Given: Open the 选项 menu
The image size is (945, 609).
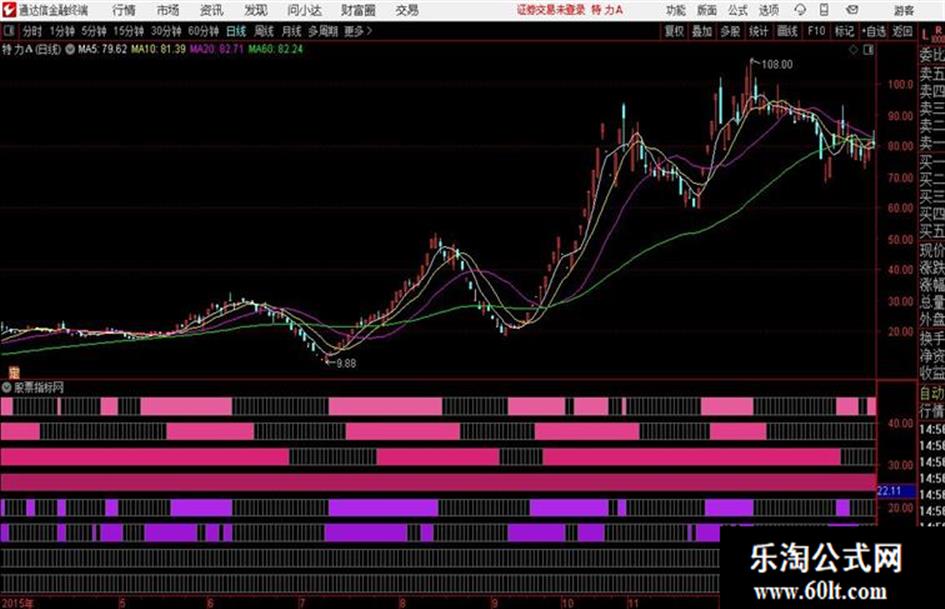Looking at the screenshot, I should (769, 10).
